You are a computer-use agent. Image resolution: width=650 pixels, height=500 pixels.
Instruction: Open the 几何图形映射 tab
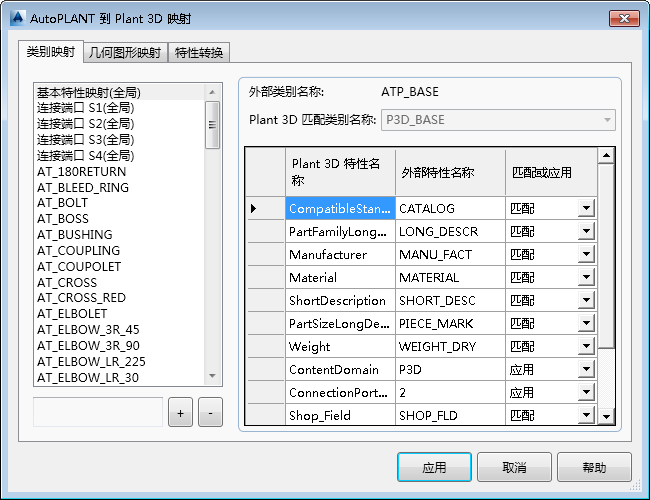(x=125, y=53)
